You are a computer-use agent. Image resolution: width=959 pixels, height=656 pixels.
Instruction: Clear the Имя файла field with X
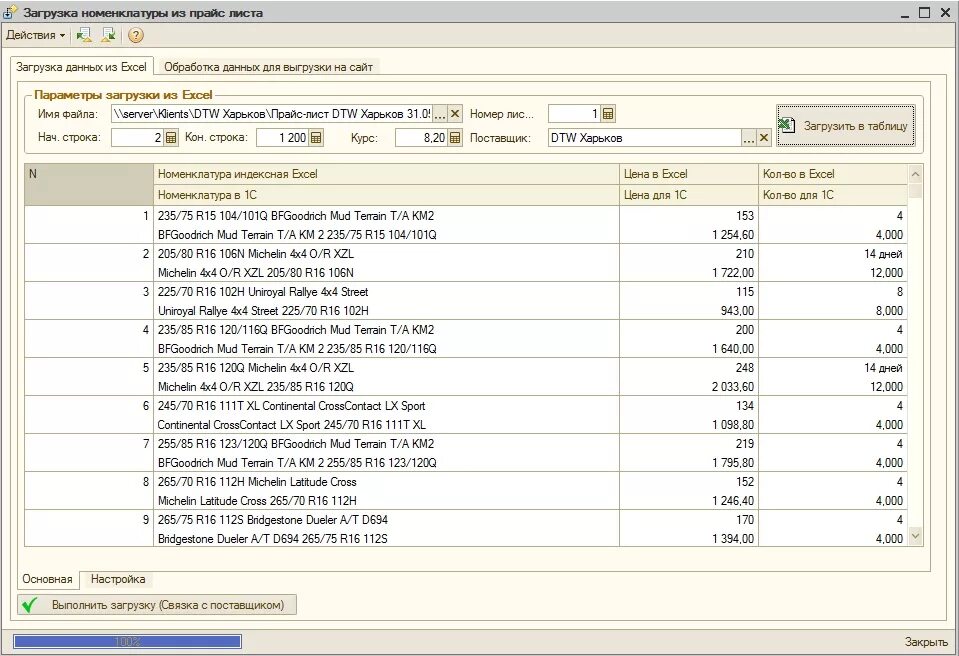(x=455, y=114)
